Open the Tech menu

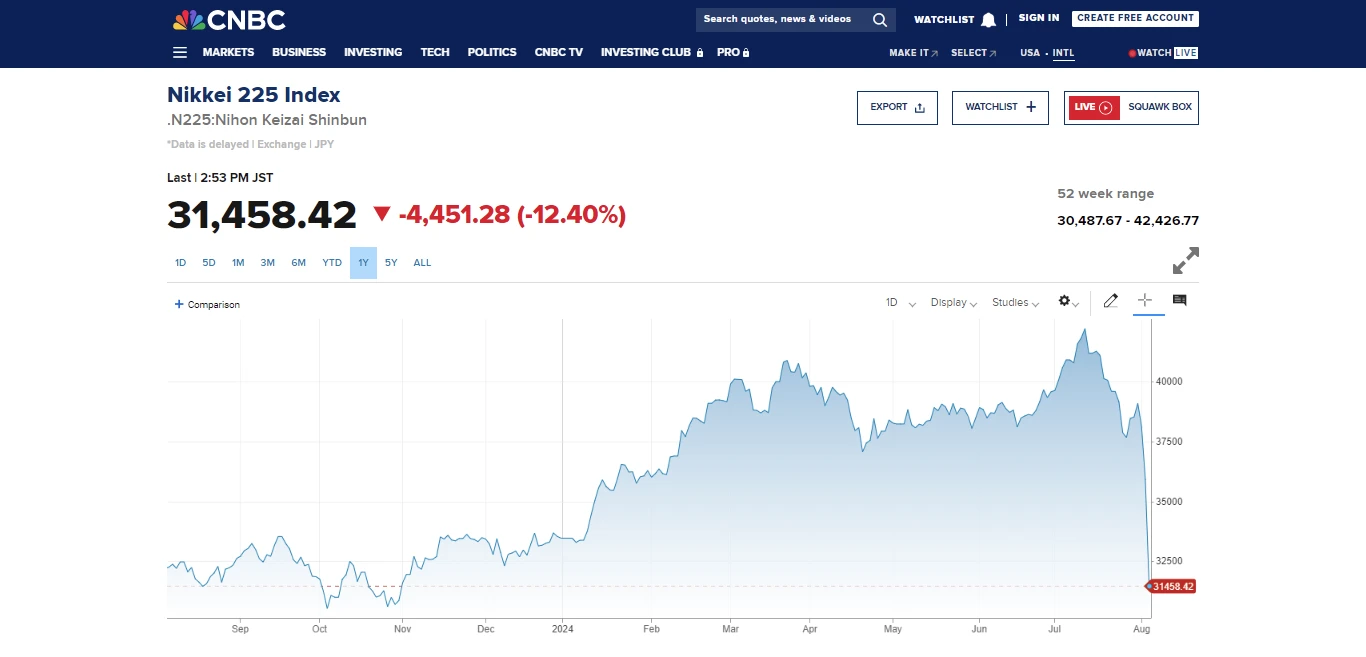pyautogui.click(x=435, y=52)
